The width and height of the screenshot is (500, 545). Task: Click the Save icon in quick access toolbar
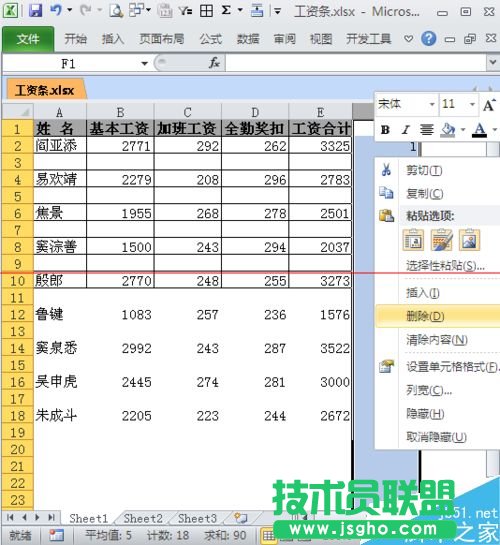point(35,10)
